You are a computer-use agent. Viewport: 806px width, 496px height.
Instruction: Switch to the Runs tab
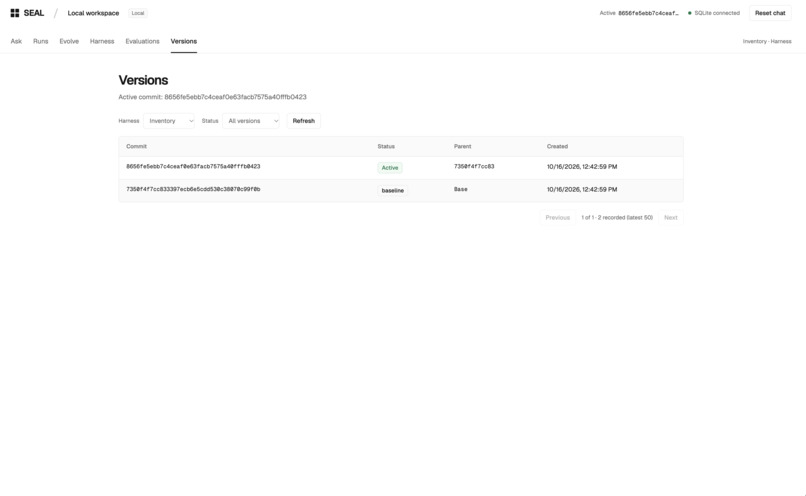coord(41,41)
